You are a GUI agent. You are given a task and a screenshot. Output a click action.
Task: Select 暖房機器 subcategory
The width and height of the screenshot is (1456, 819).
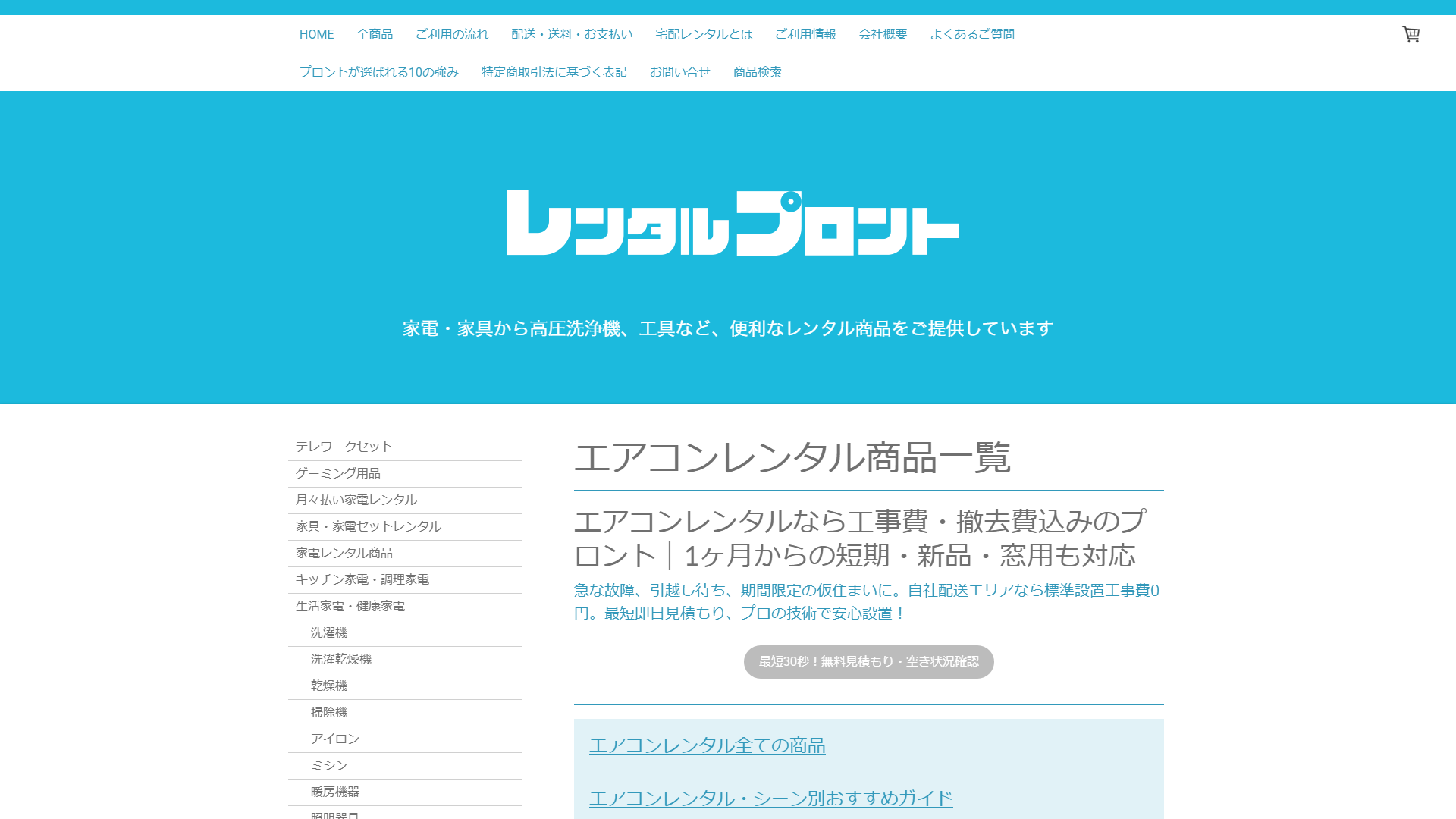[x=405, y=792]
